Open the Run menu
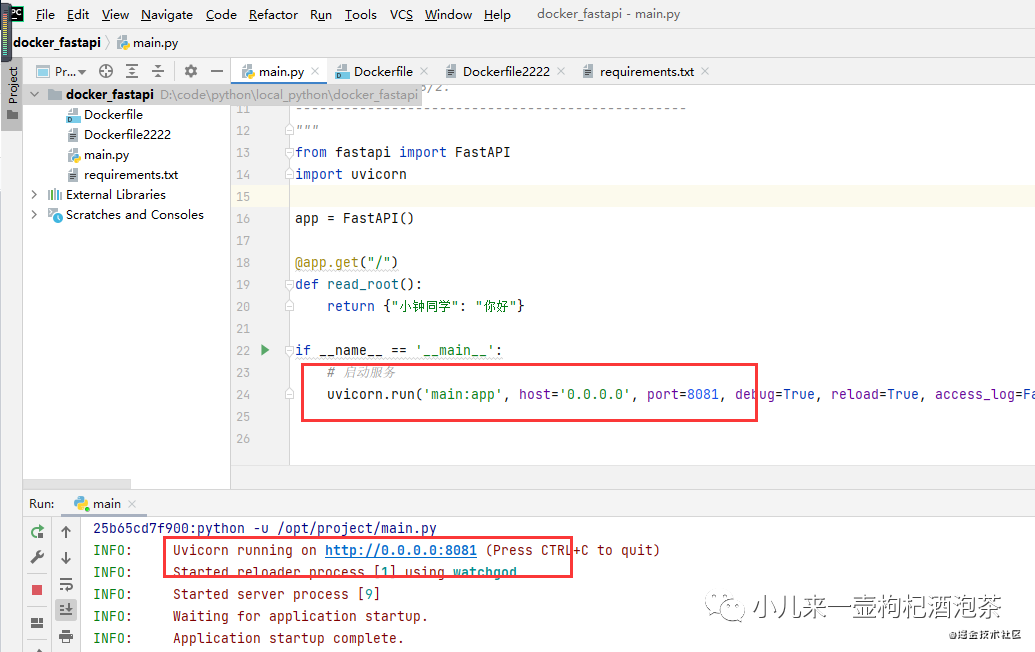The width and height of the screenshot is (1035, 652). pyautogui.click(x=321, y=15)
